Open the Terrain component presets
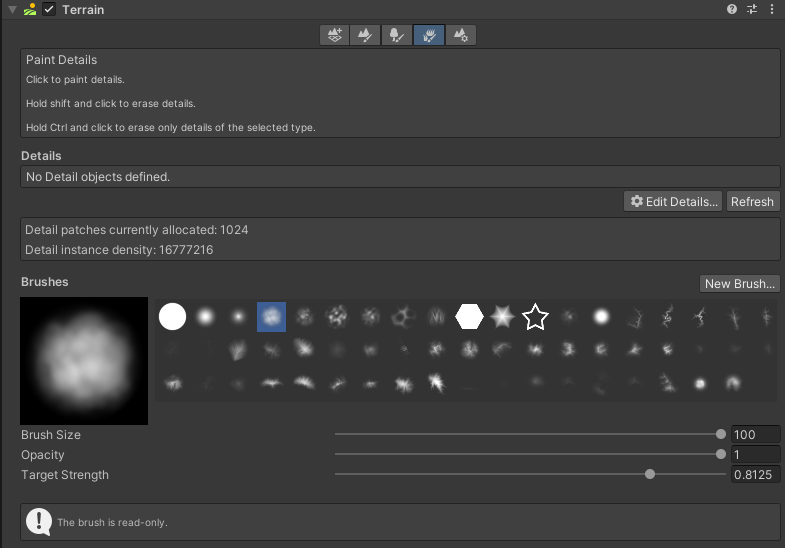Screen dimensions: 785x548 pyautogui.click(x=752, y=9)
